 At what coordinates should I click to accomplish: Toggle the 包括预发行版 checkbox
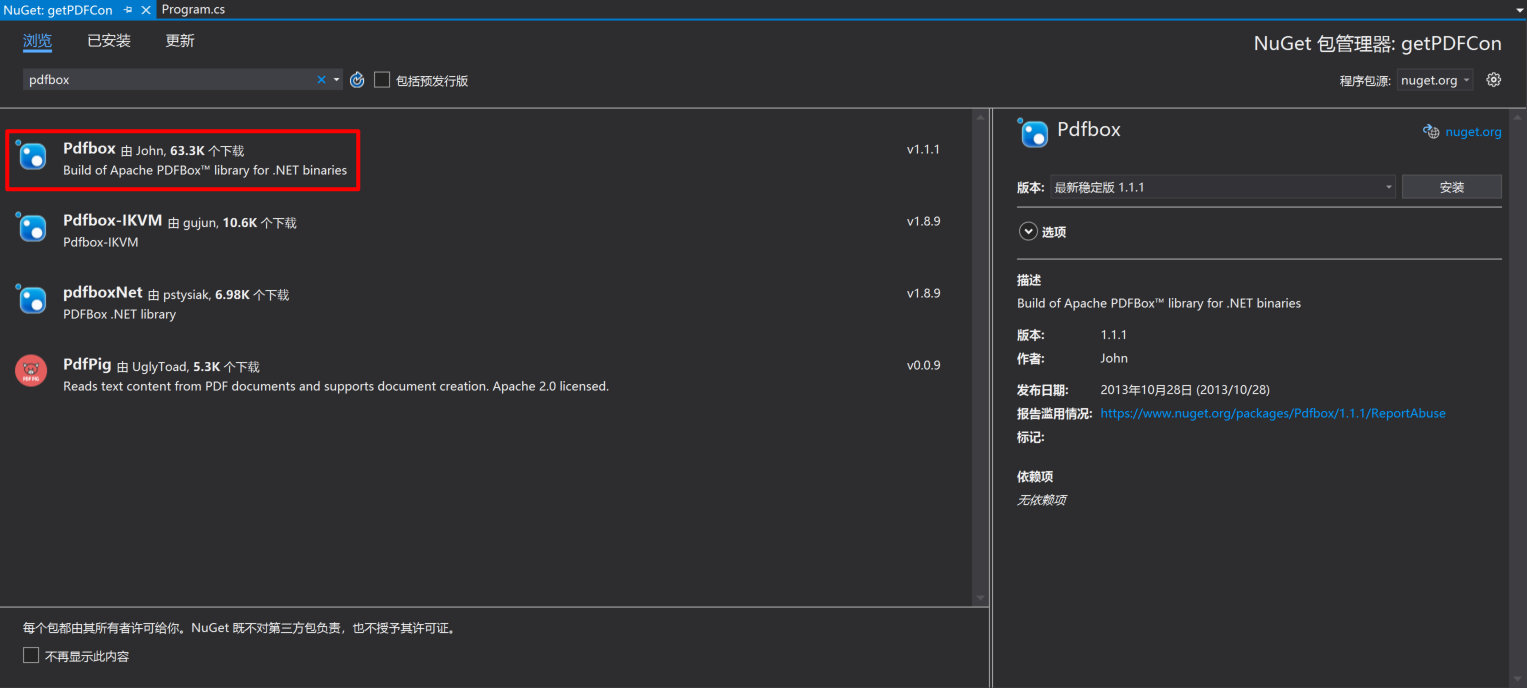[382, 80]
